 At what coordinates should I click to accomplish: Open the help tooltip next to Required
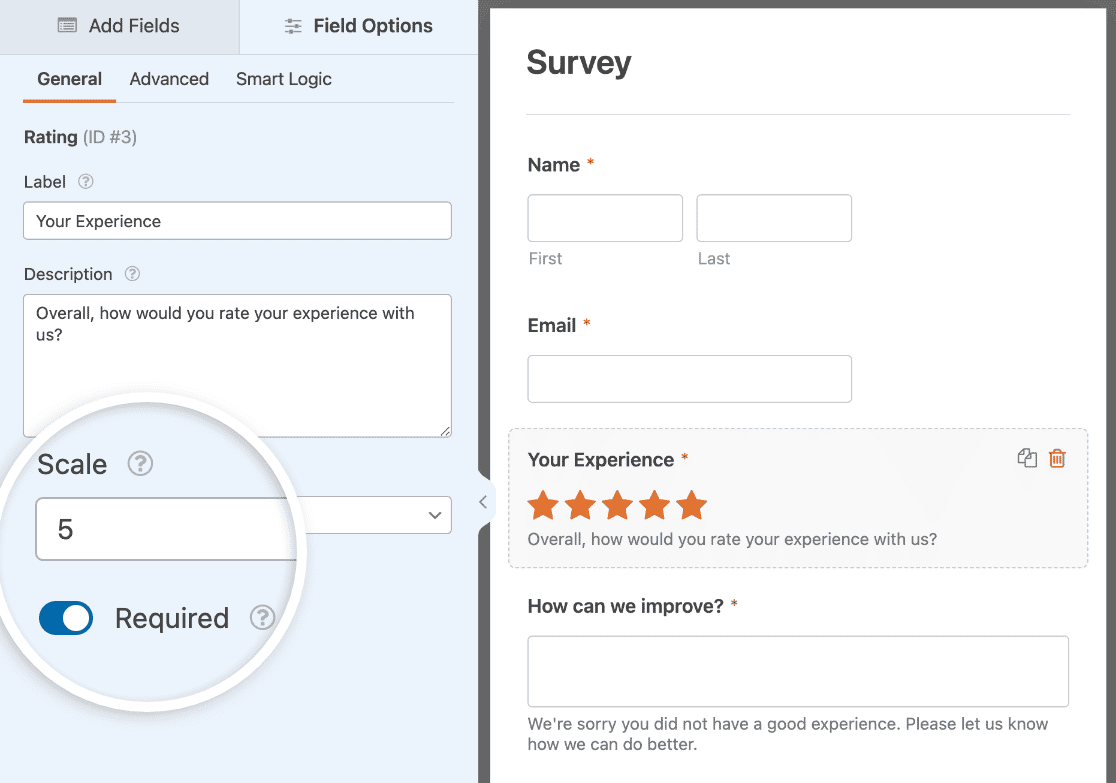coord(262,618)
